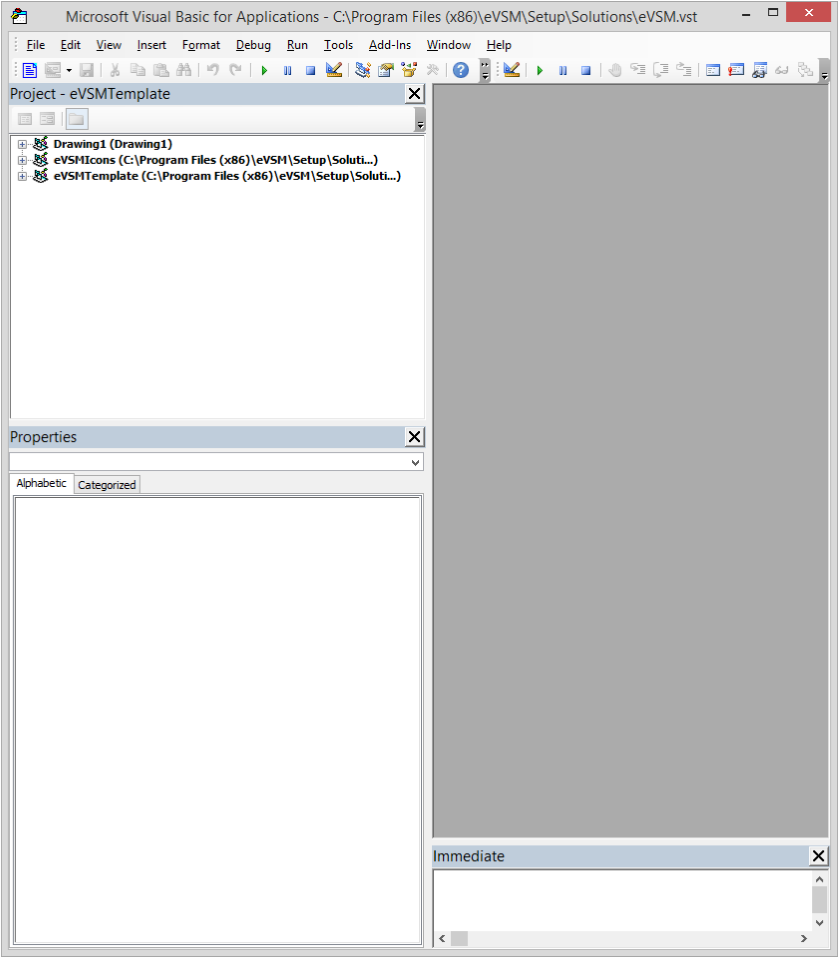
Task: Select eVSMTemplate project in tree
Action: [227, 176]
